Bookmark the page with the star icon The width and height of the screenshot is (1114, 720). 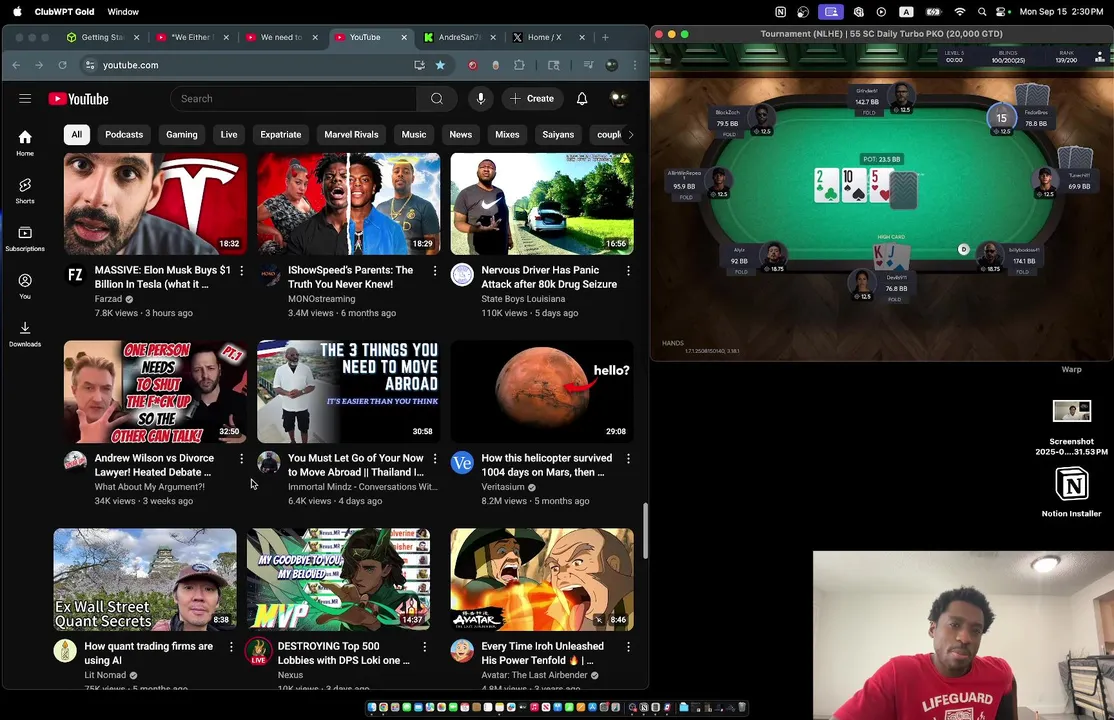tap(440, 65)
